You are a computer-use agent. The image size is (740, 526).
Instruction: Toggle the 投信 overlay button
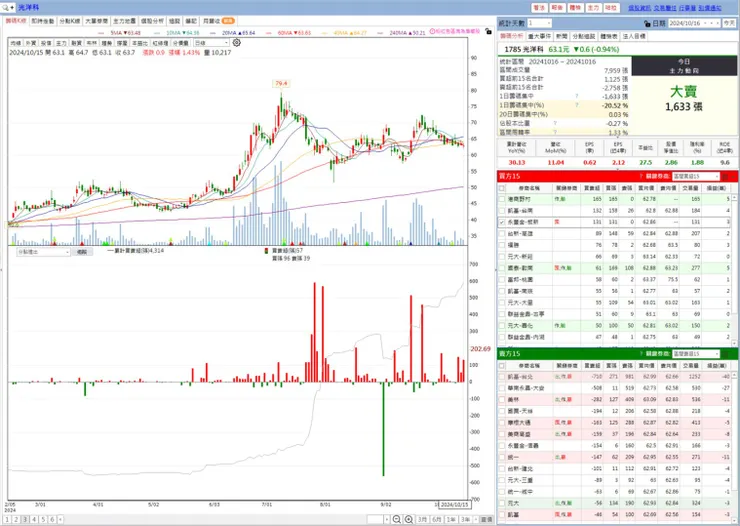coord(46,43)
